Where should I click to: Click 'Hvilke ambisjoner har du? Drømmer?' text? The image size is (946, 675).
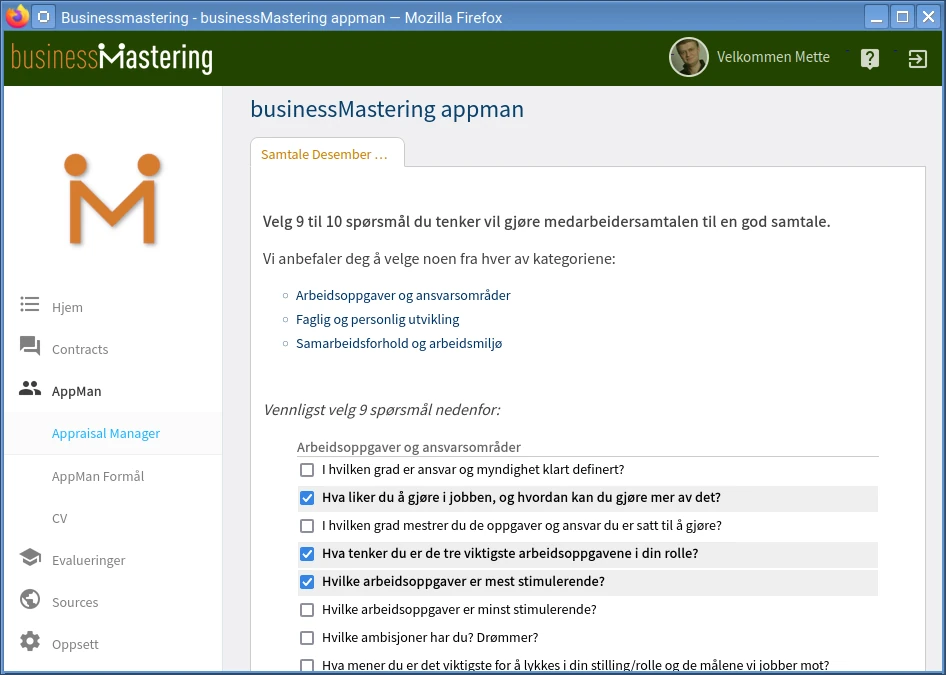click(x=430, y=638)
